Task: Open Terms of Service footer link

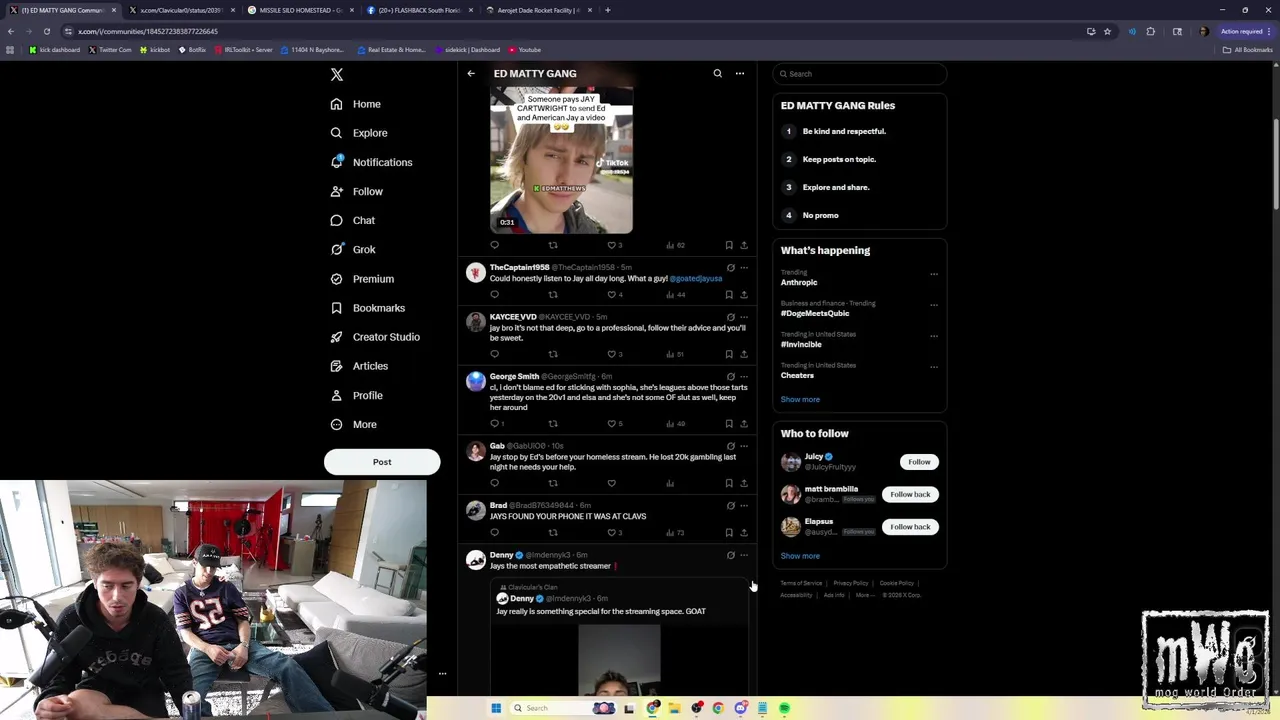Action: tap(801, 583)
